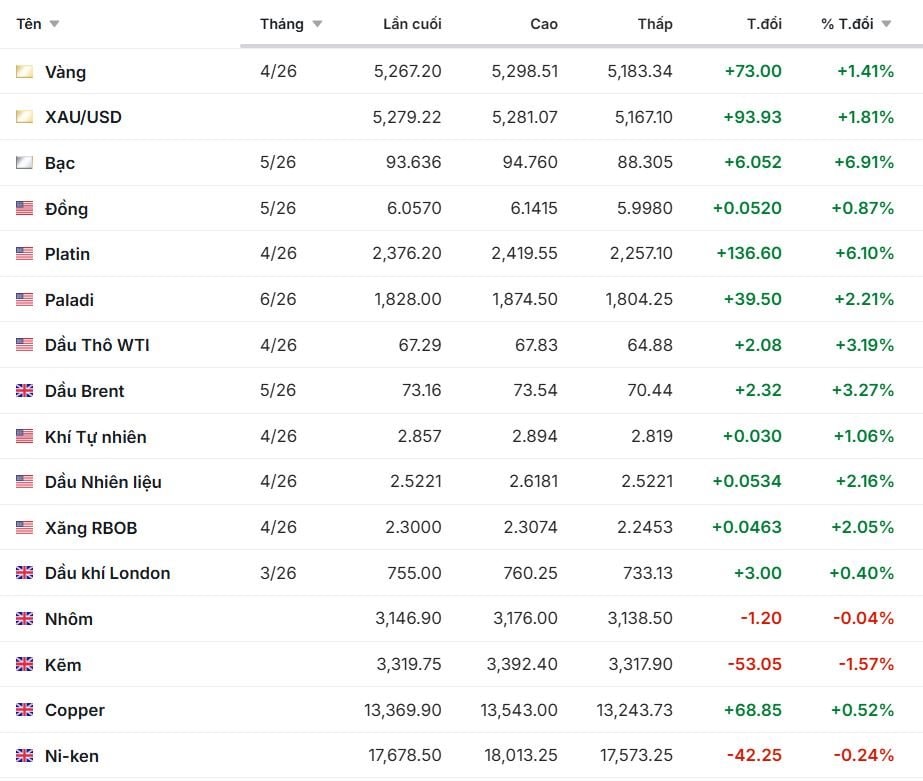Sort by the Tên column arrow
Image resolution: width=923 pixels, height=781 pixels.
tap(54, 24)
